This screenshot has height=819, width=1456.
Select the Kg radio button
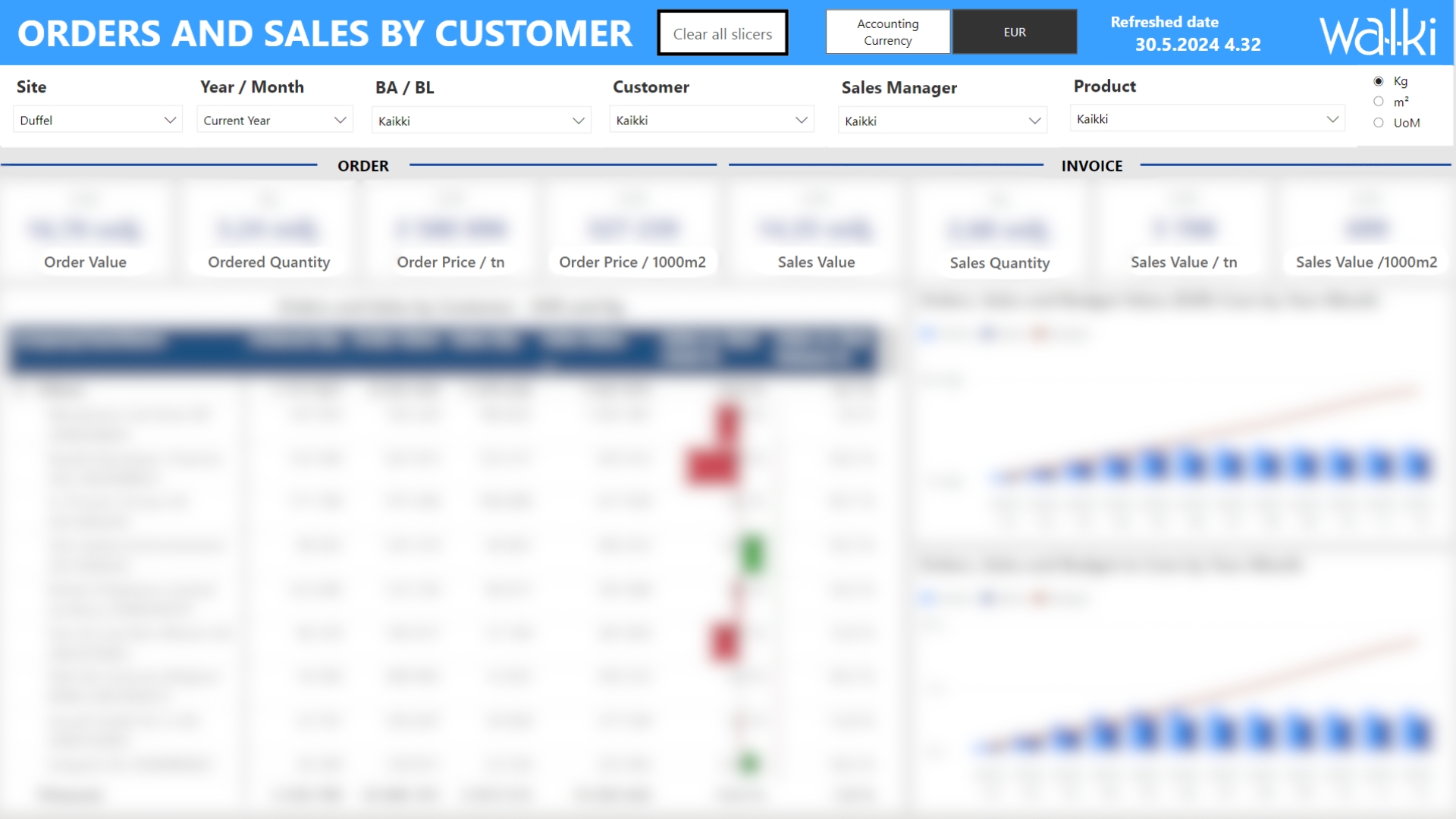[x=1379, y=81]
